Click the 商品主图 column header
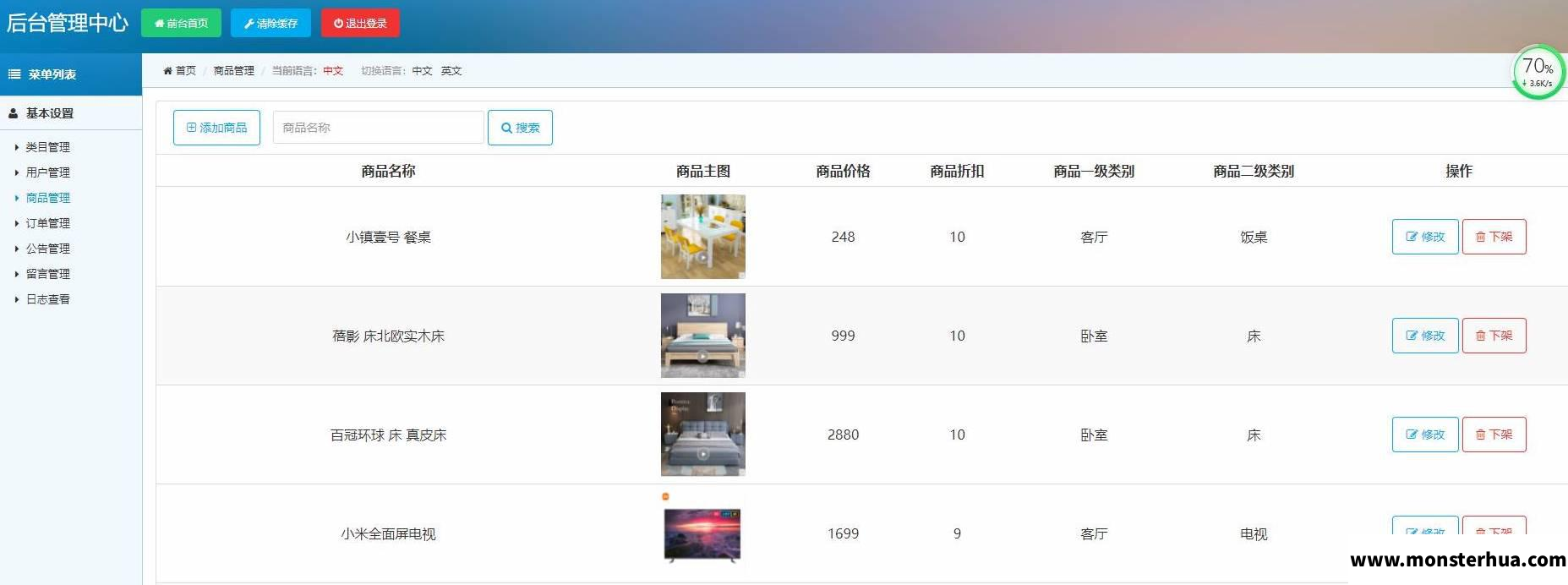The width and height of the screenshot is (1568, 585). [703, 171]
